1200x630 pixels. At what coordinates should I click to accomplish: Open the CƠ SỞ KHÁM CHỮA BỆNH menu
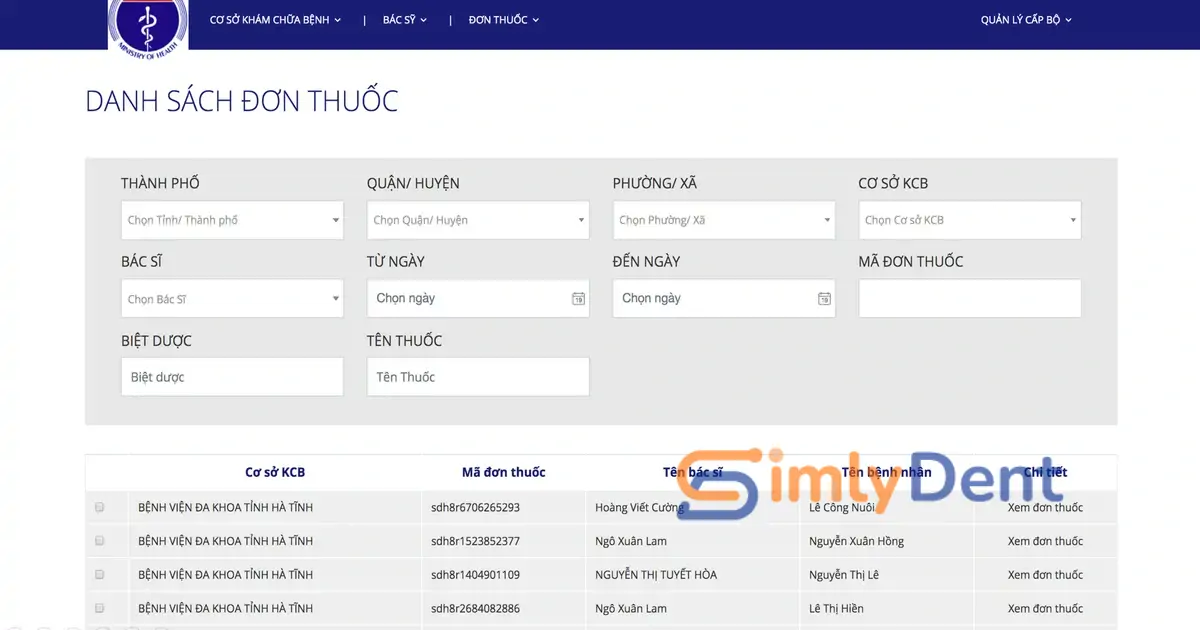275,20
